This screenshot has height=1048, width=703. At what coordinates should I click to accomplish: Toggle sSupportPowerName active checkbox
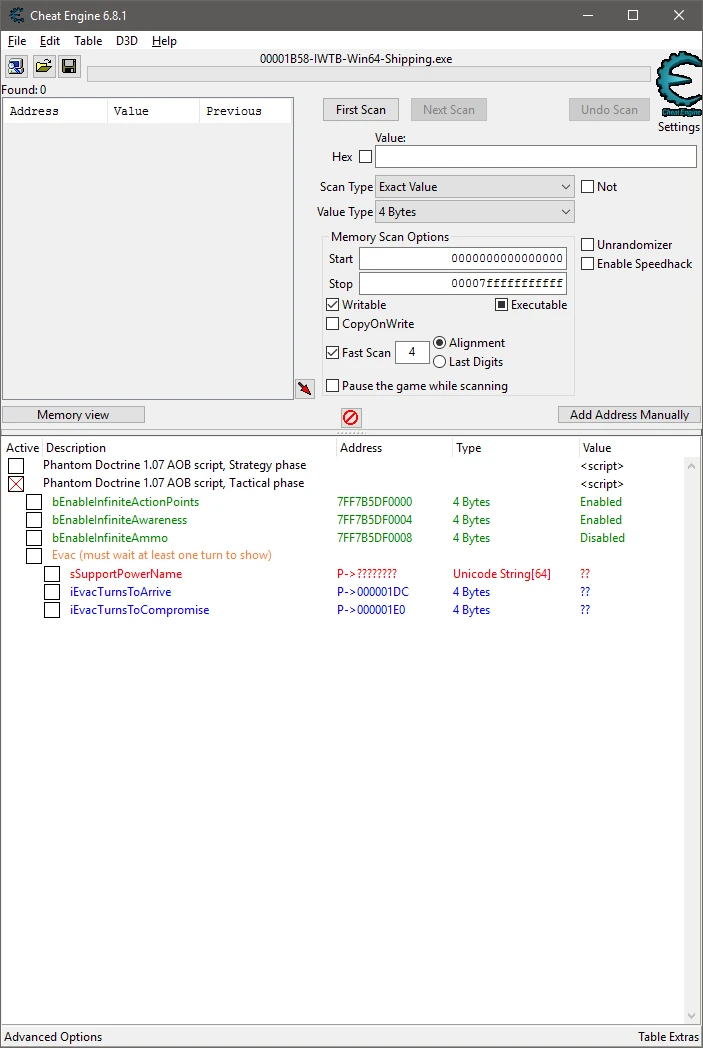pos(52,574)
